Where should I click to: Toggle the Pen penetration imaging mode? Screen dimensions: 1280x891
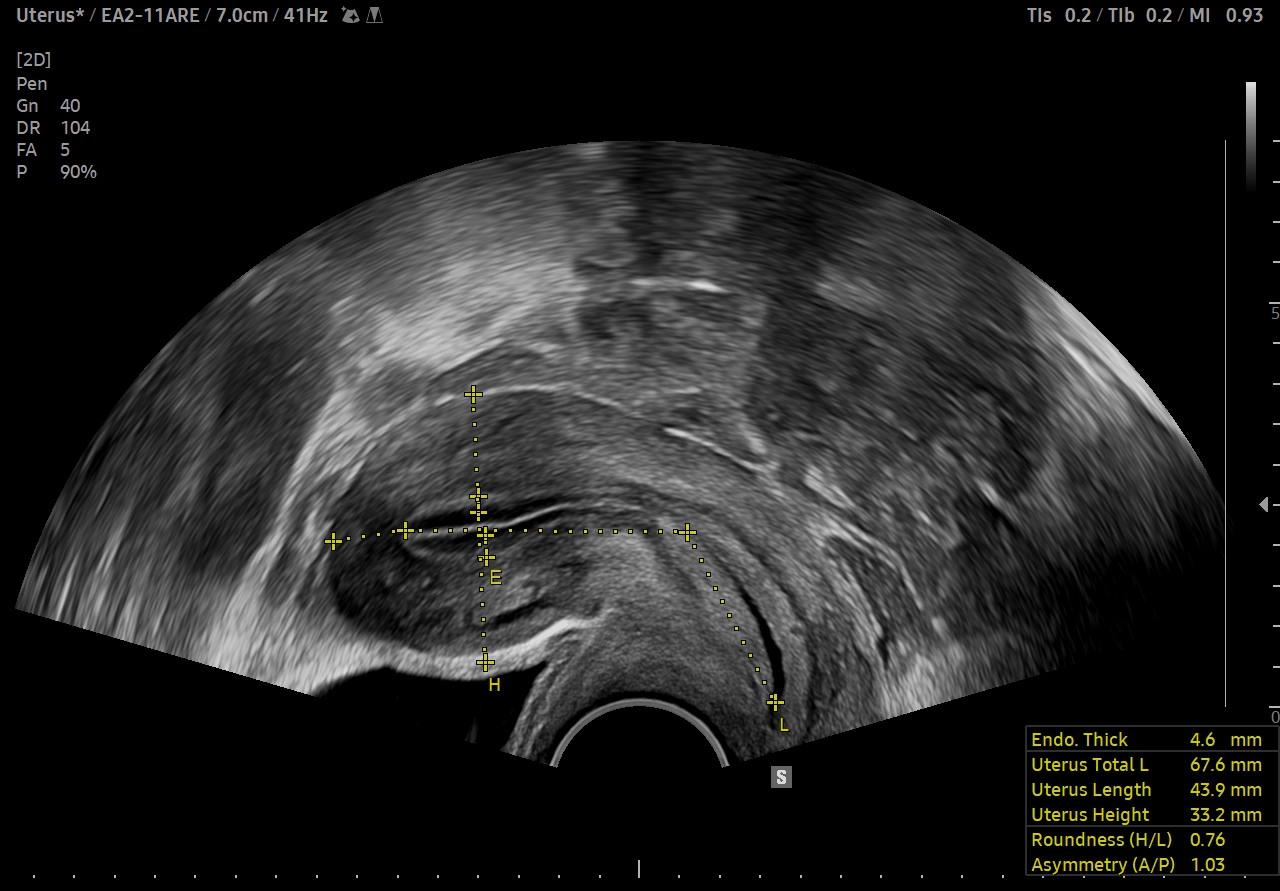(31, 83)
